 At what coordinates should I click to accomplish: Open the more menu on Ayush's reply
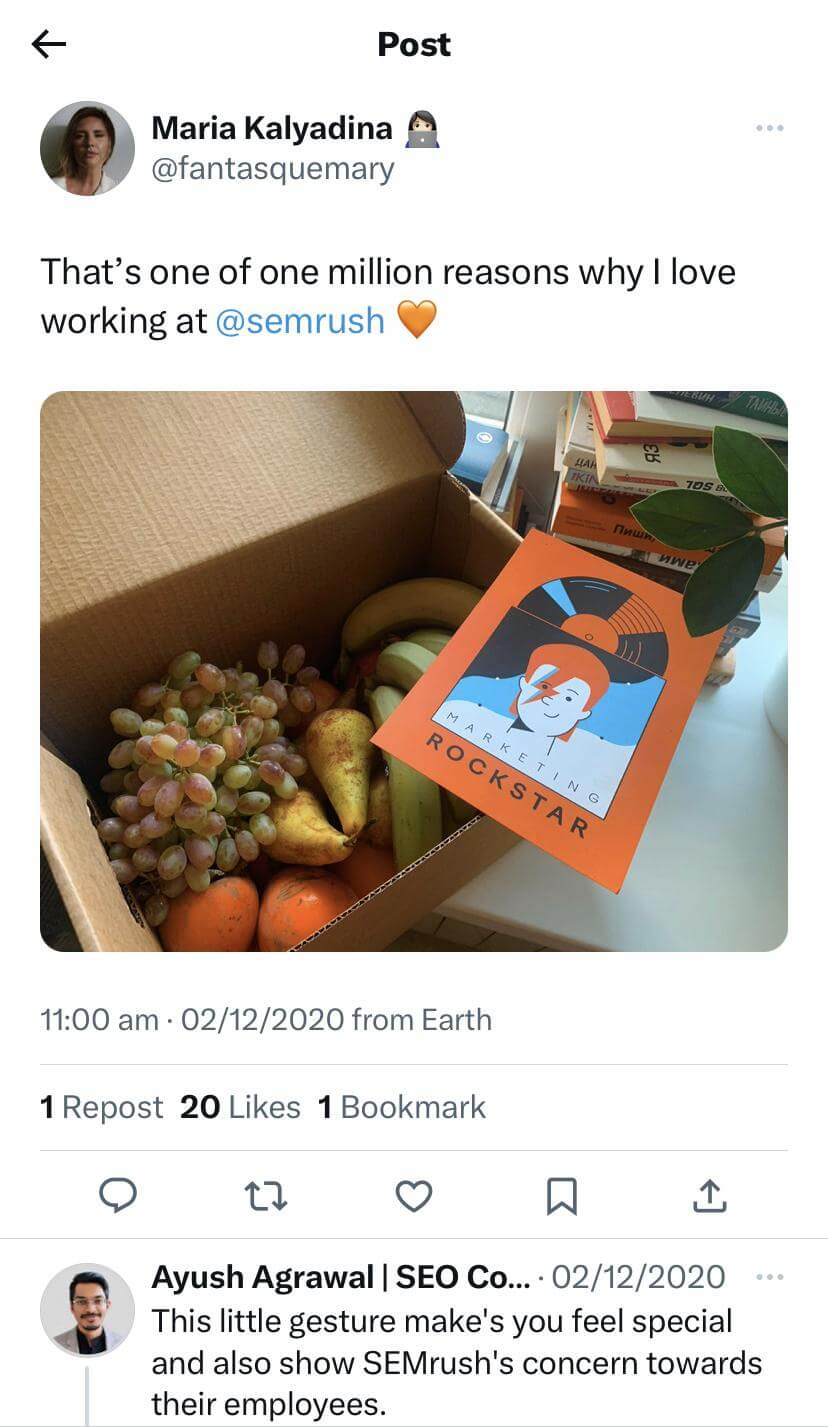coord(770,1277)
